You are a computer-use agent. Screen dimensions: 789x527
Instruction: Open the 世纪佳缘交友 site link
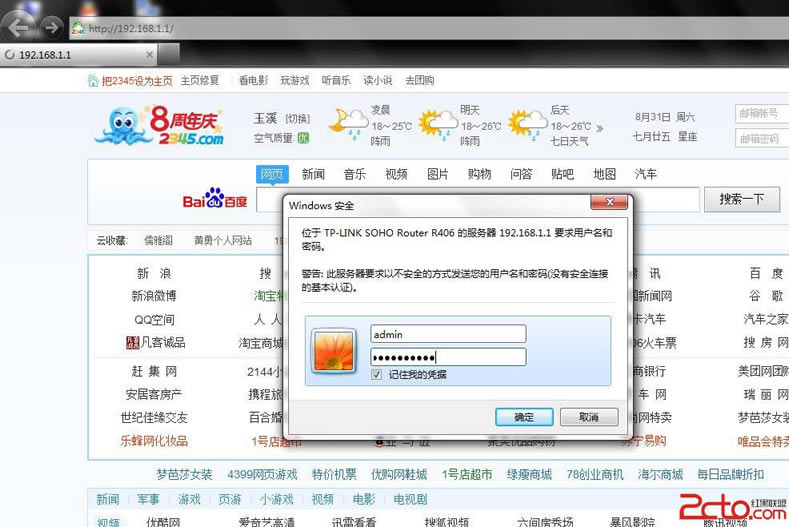coord(154,417)
